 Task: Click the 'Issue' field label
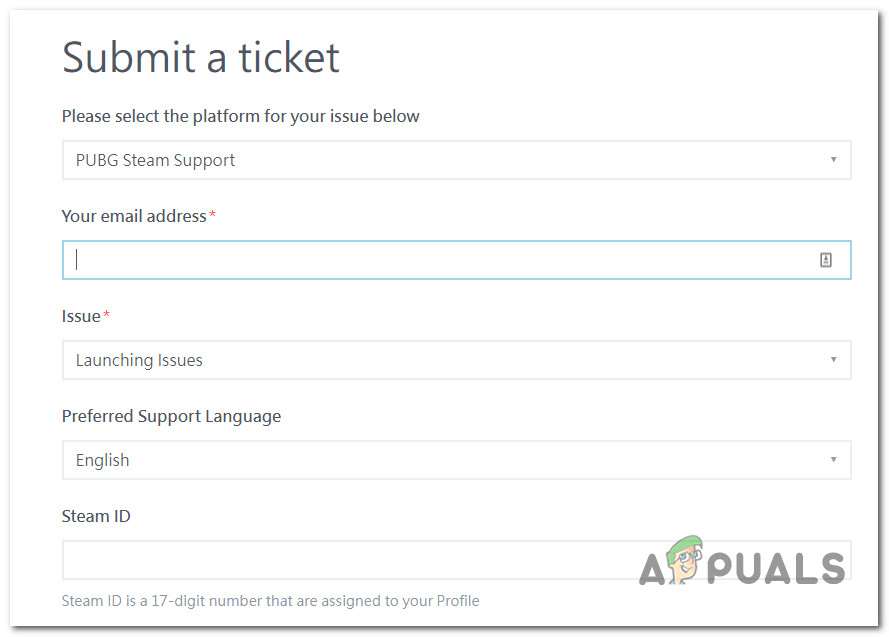tap(81, 316)
